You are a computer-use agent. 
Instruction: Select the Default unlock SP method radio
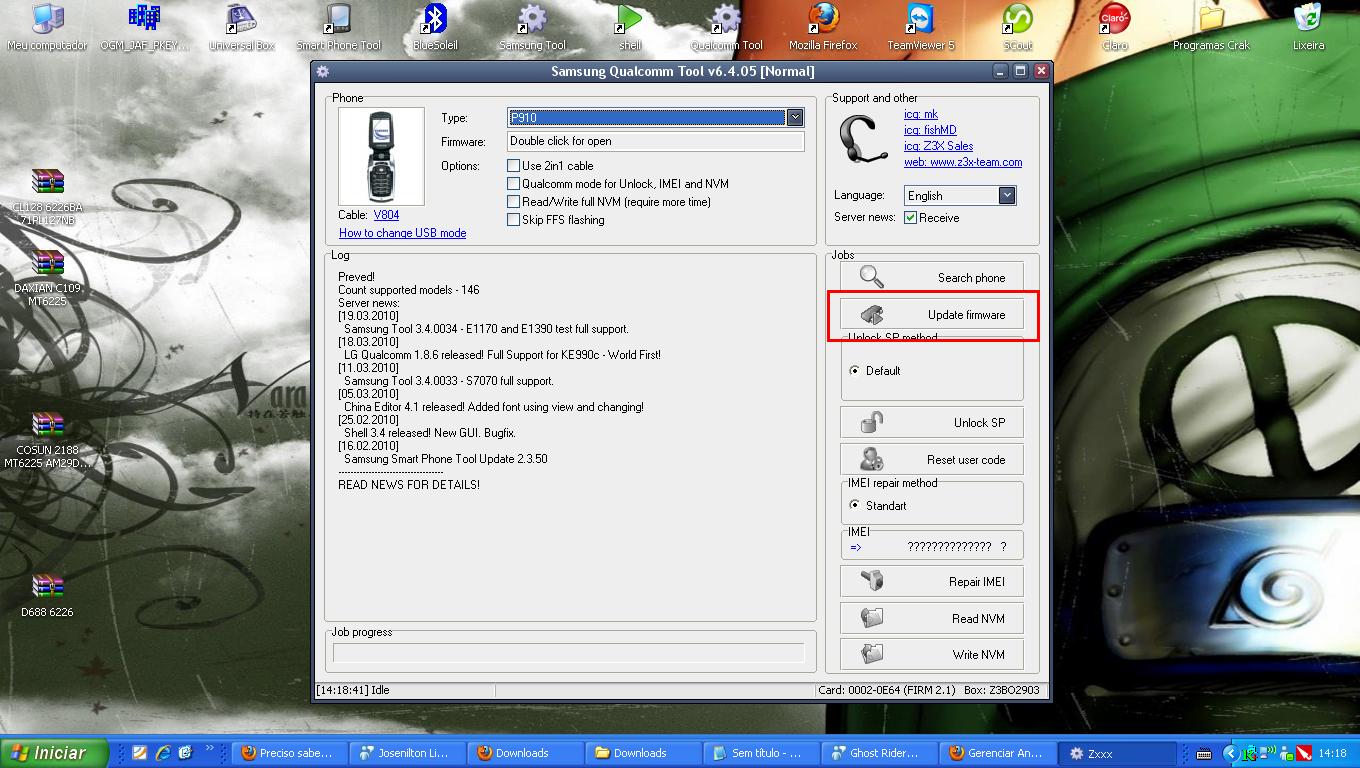[x=854, y=371]
